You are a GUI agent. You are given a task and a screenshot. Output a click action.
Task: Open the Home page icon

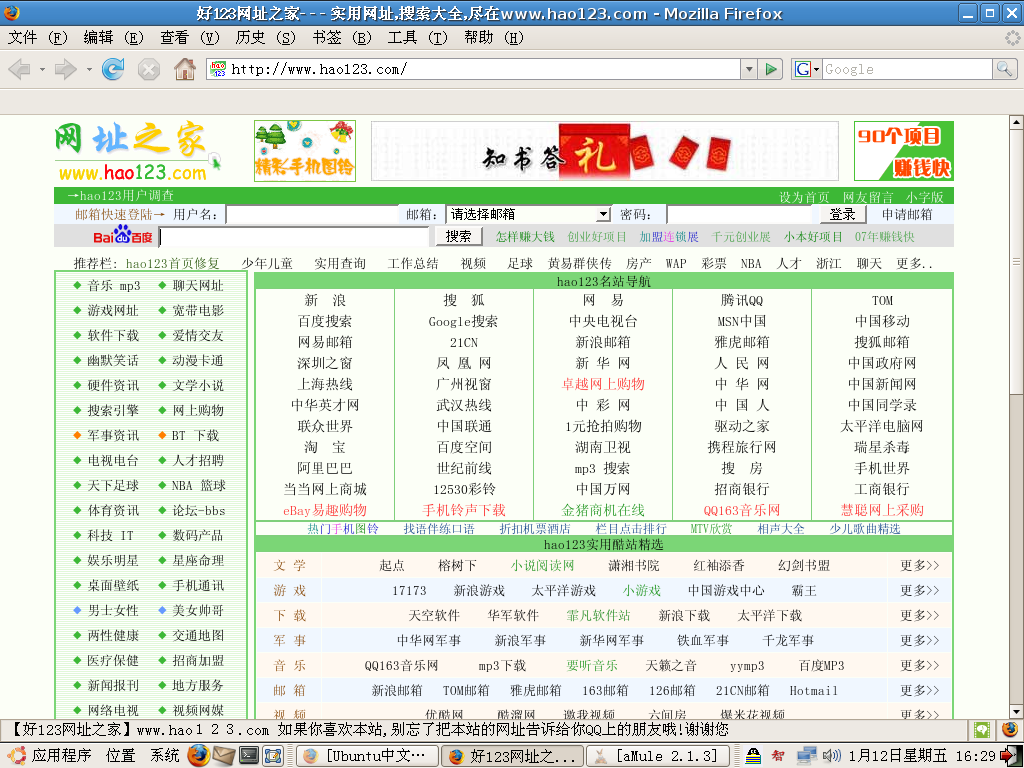(x=185, y=69)
